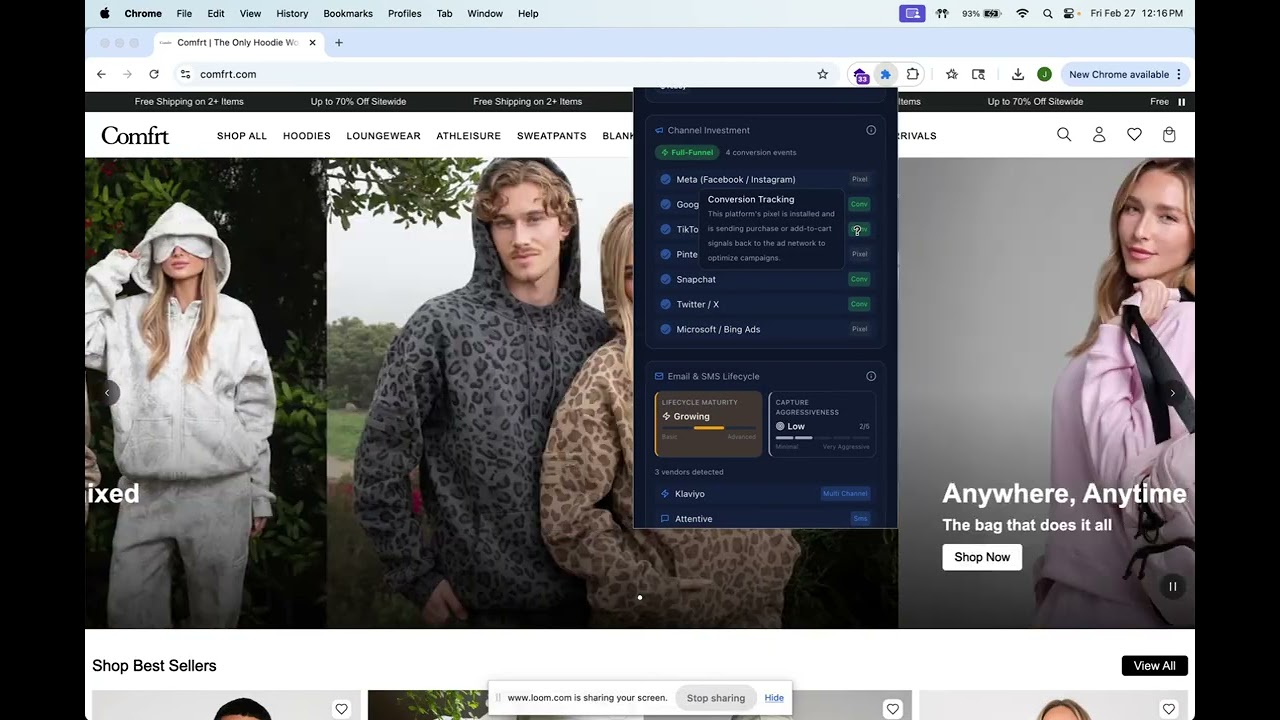Open the Chrome extensions menu icon
Screen dimensions: 1280x720
pos(913,74)
